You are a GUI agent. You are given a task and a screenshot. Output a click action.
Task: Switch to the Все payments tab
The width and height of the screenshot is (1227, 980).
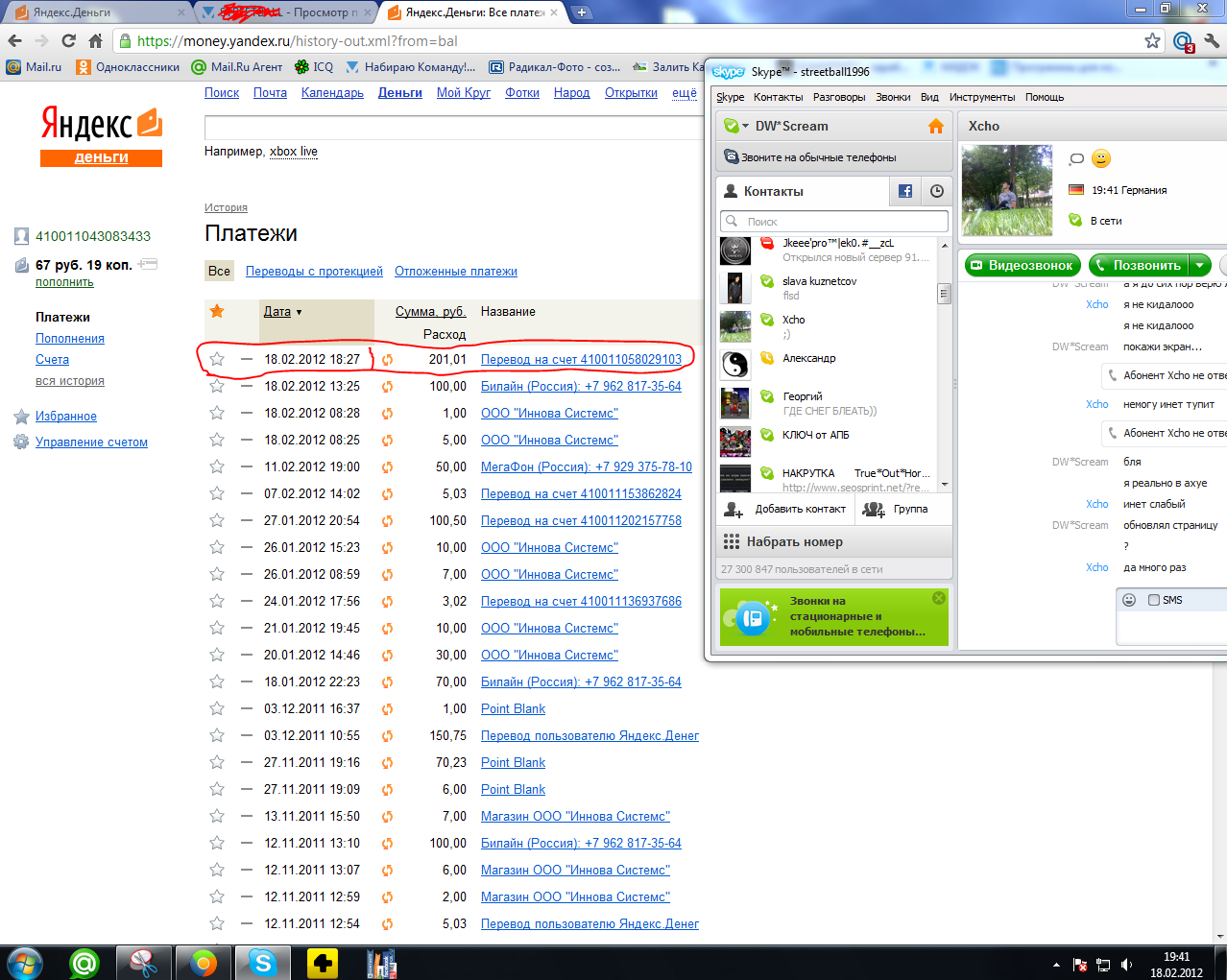pyautogui.click(x=219, y=271)
